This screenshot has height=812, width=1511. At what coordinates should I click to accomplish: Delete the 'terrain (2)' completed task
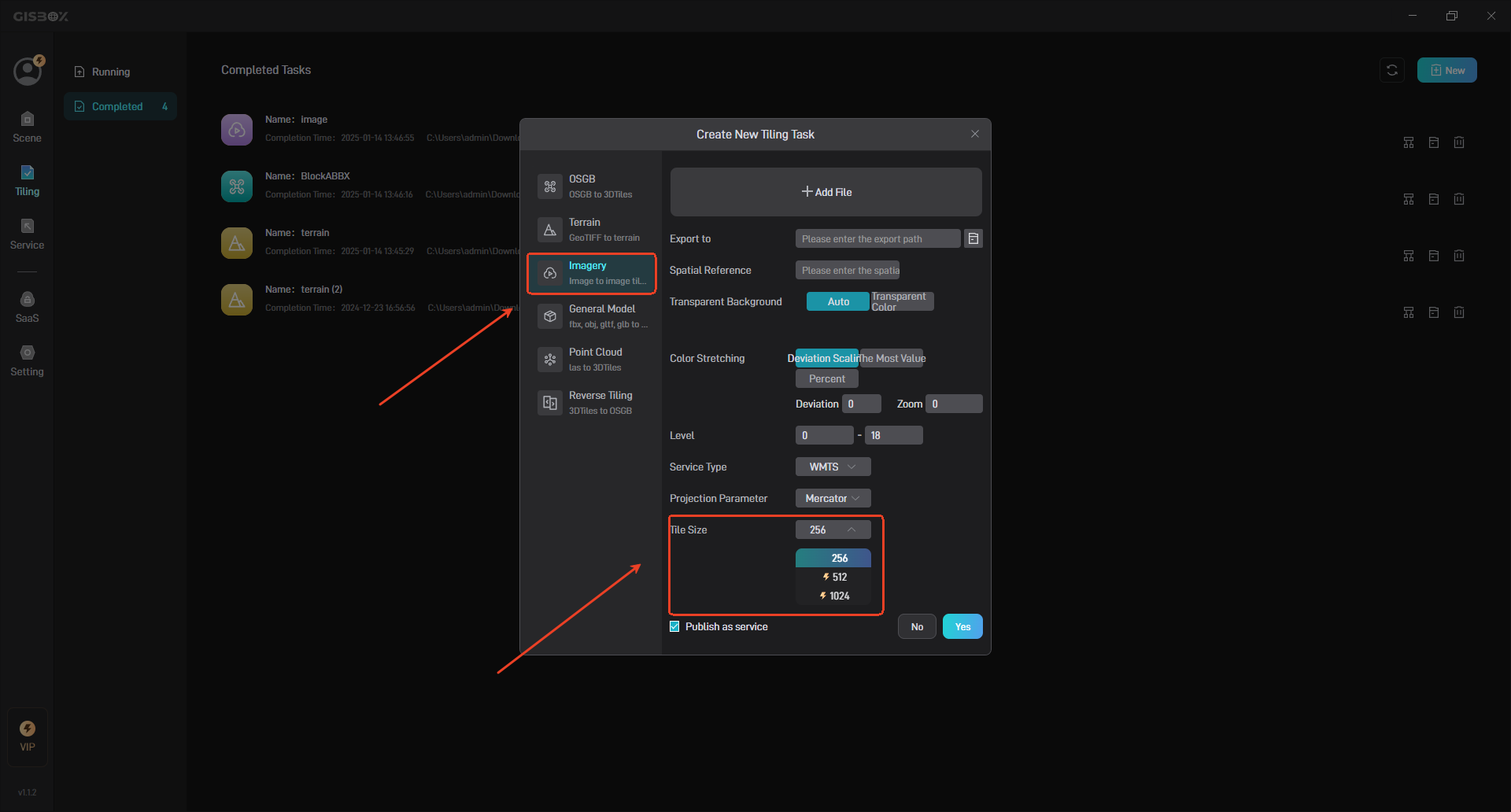coord(1459,312)
